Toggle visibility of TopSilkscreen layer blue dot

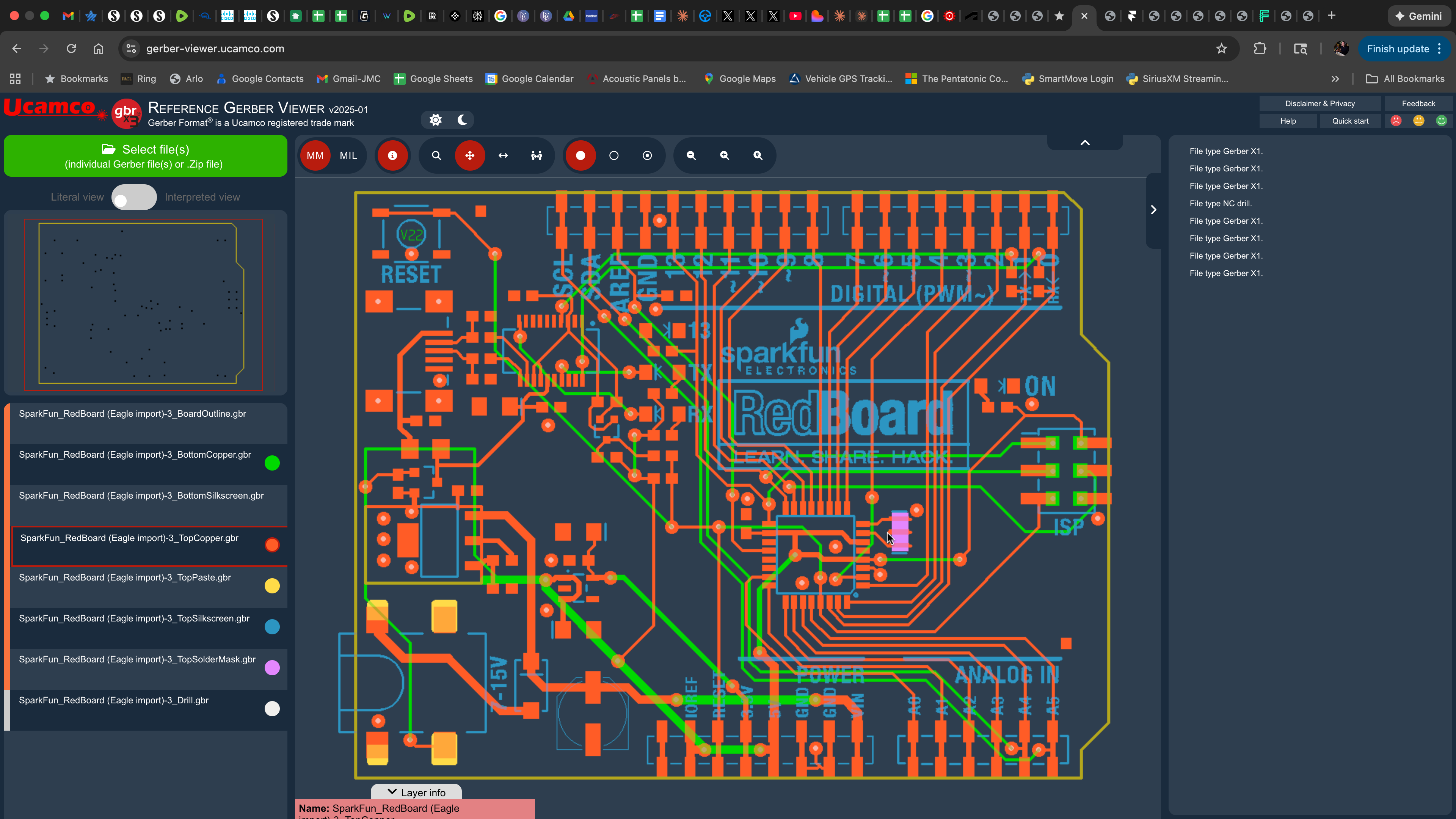pyautogui.click(x=272, y=627)
